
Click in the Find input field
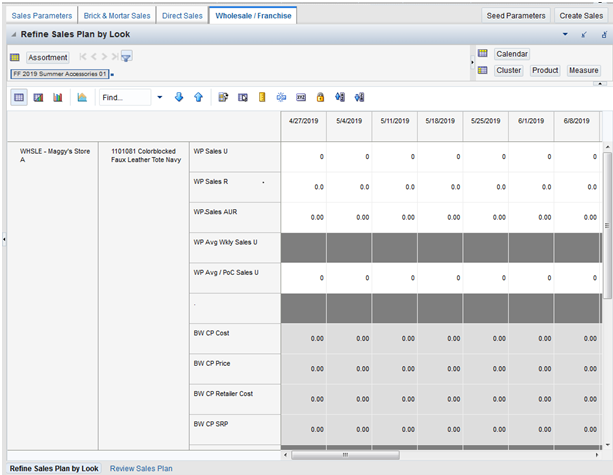click(125, 97)
